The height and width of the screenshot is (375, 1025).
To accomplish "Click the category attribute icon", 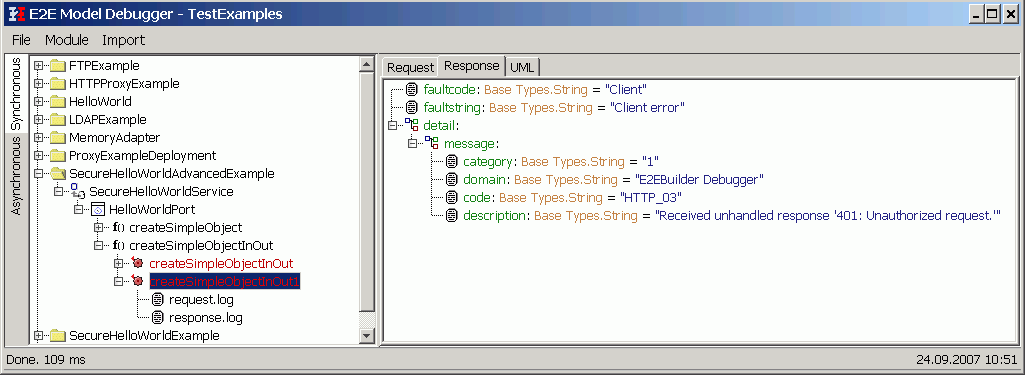I will pos(452,161).
